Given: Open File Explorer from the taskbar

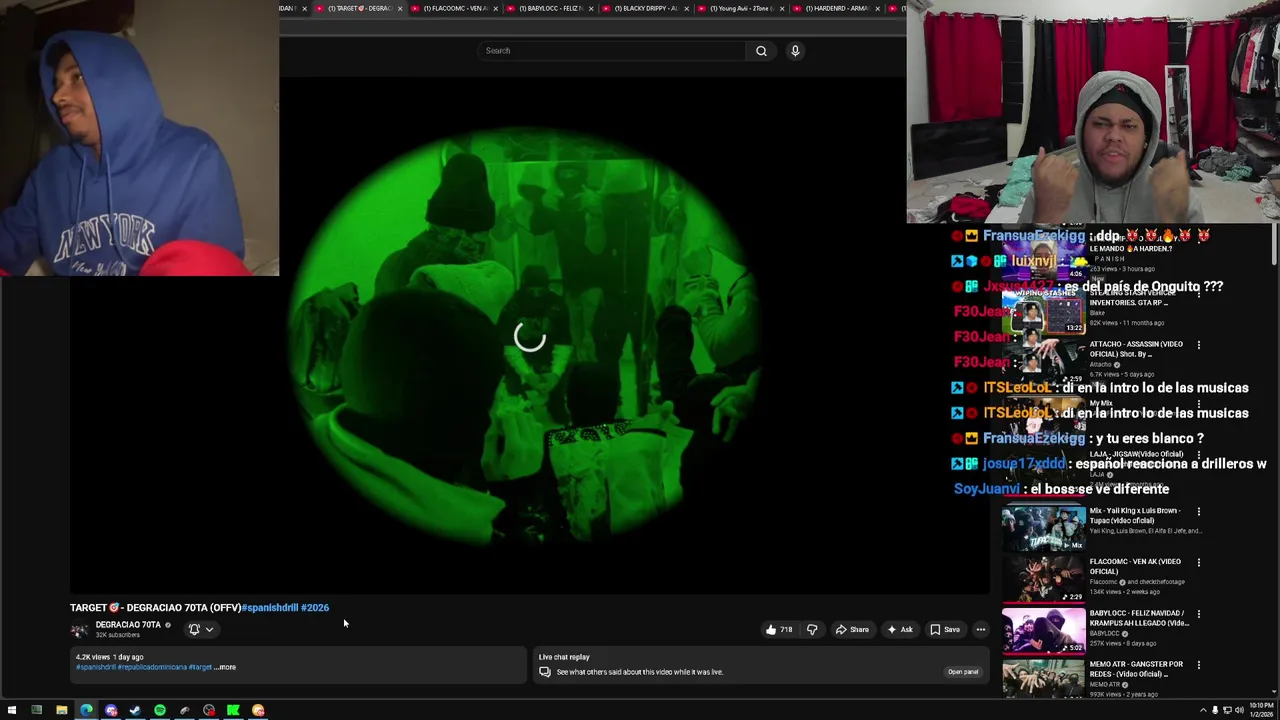Looking at the screenshot, I should coord(61,710).
